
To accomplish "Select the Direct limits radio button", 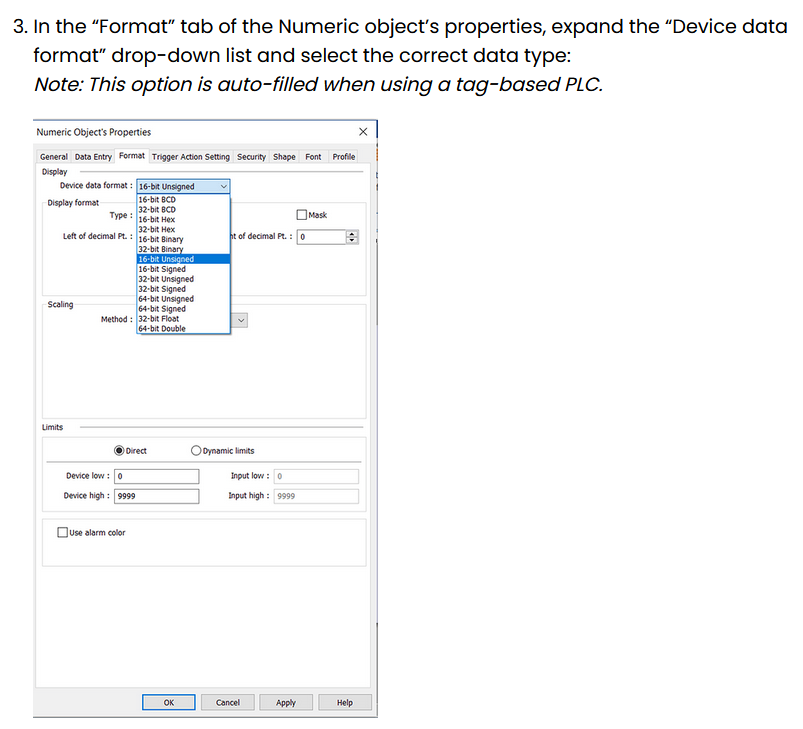I will (120, 451).
